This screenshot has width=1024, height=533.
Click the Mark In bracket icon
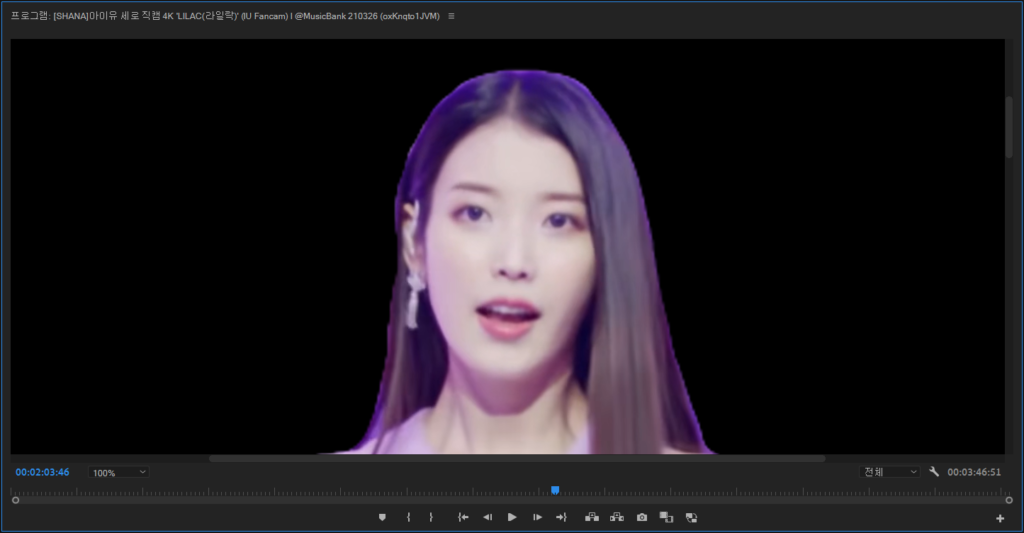point(408,517)
